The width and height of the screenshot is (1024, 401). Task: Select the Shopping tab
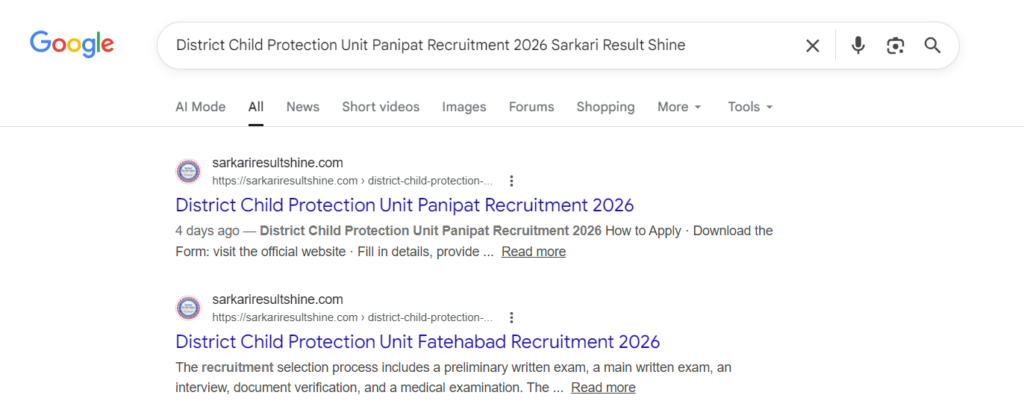click(x=605, y=107)
